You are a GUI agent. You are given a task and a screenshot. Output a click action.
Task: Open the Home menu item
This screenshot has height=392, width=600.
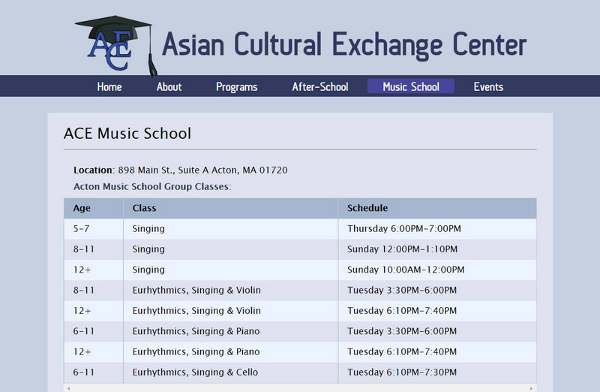click(109, 87)
